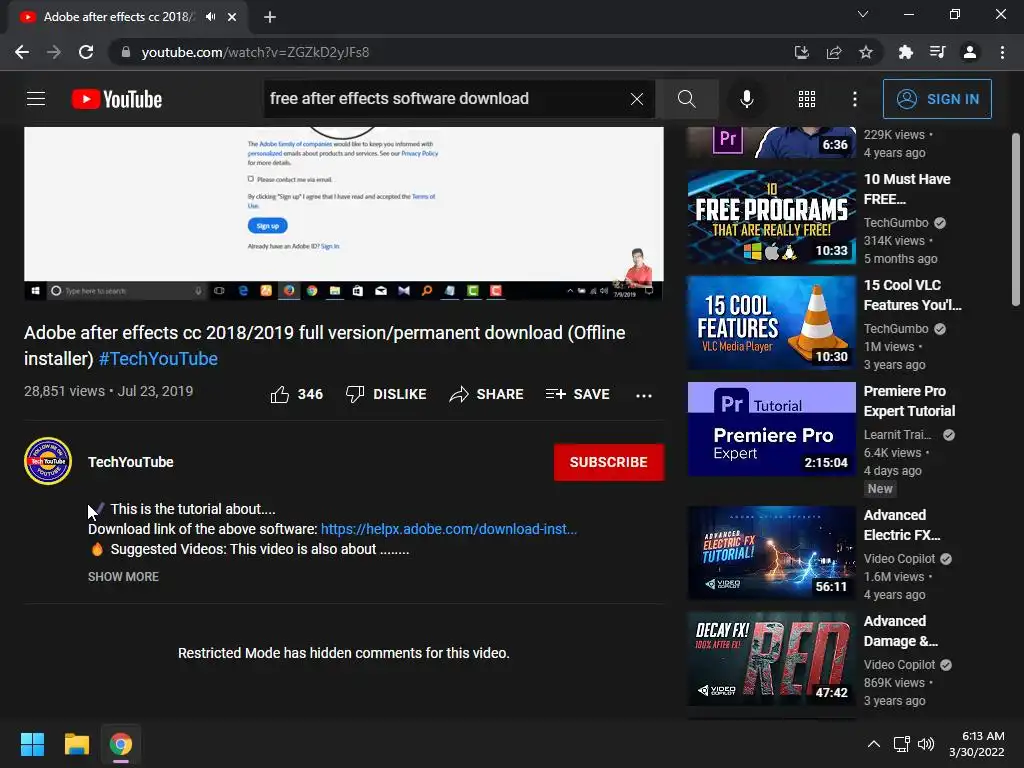Open 'Advanced Damage &...' video title
This screenshot has width=1024, height=768.
(901, 631)
